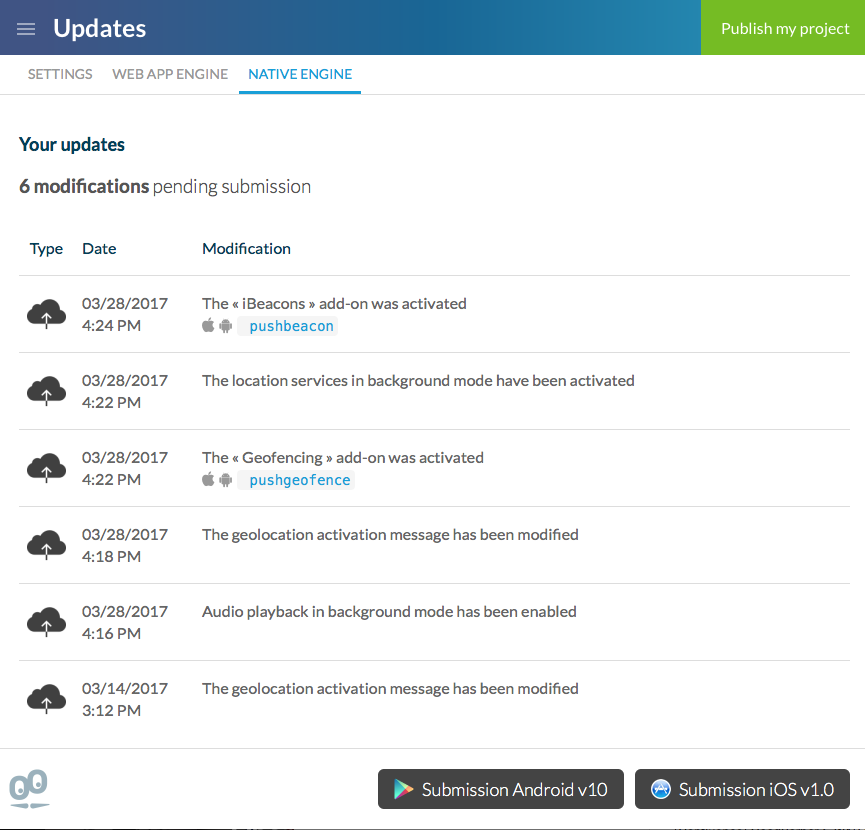
Task: Select the Native Engine tab
Action: click(x=300, y=74)
